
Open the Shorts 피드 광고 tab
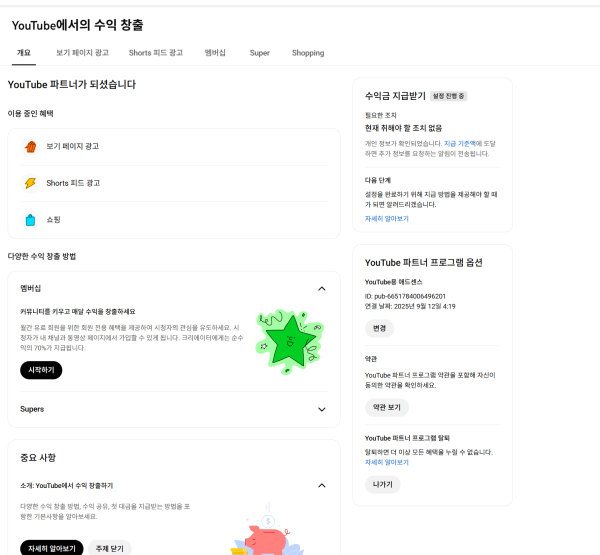(156, 53)
